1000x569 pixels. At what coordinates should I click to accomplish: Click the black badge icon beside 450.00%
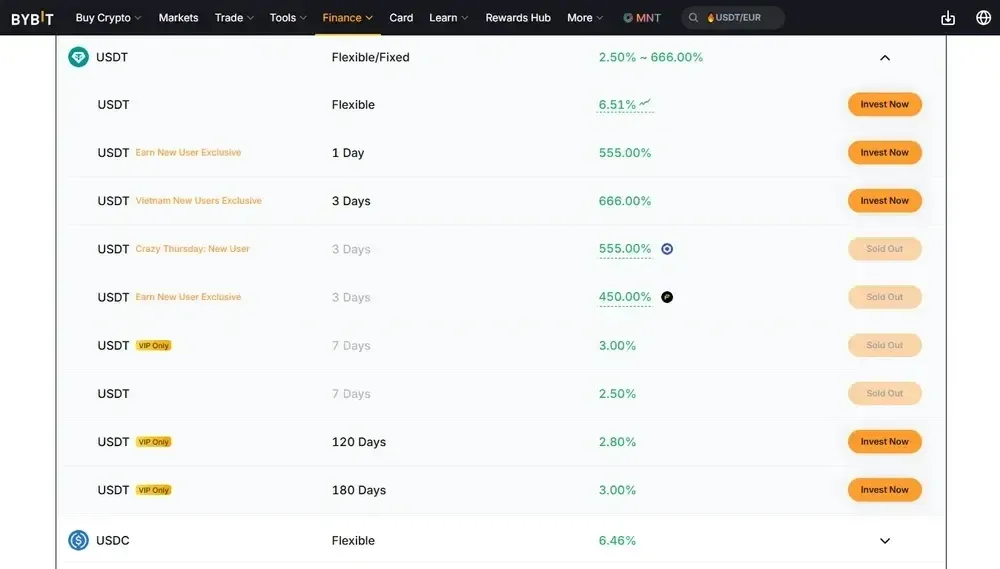667,297
